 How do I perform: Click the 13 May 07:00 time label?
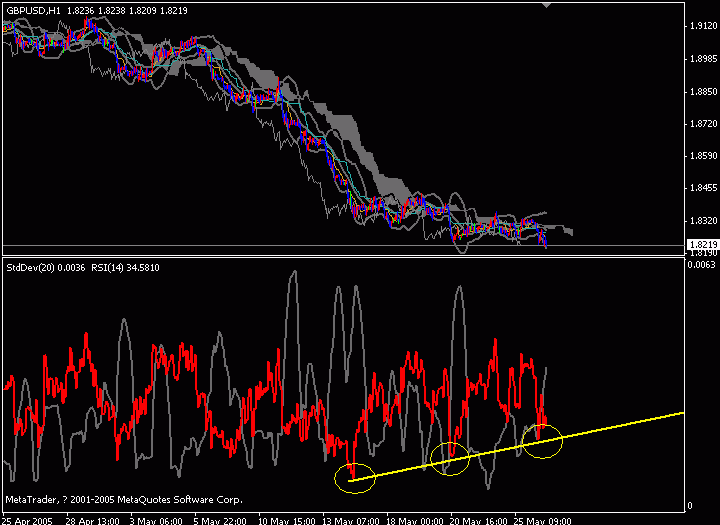click(x=351, y=521)
